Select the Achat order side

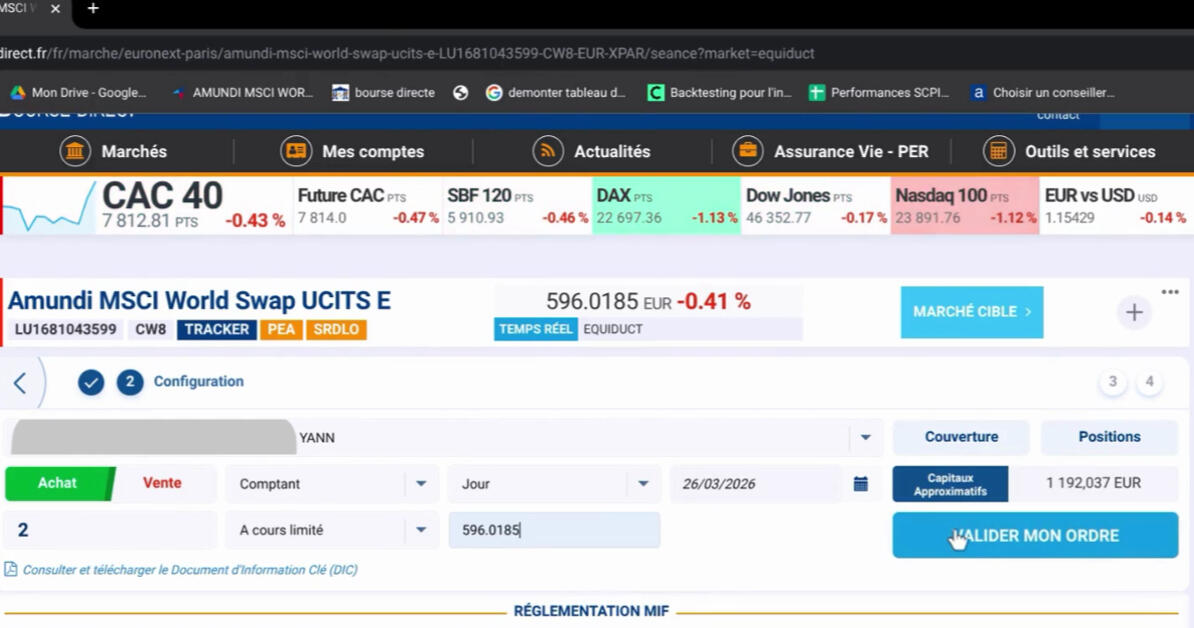59,483
